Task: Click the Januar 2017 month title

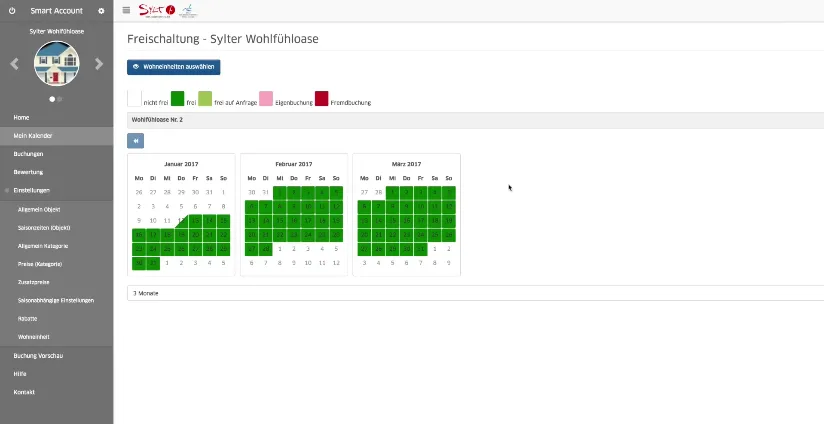Action: [x=181, y=164]
